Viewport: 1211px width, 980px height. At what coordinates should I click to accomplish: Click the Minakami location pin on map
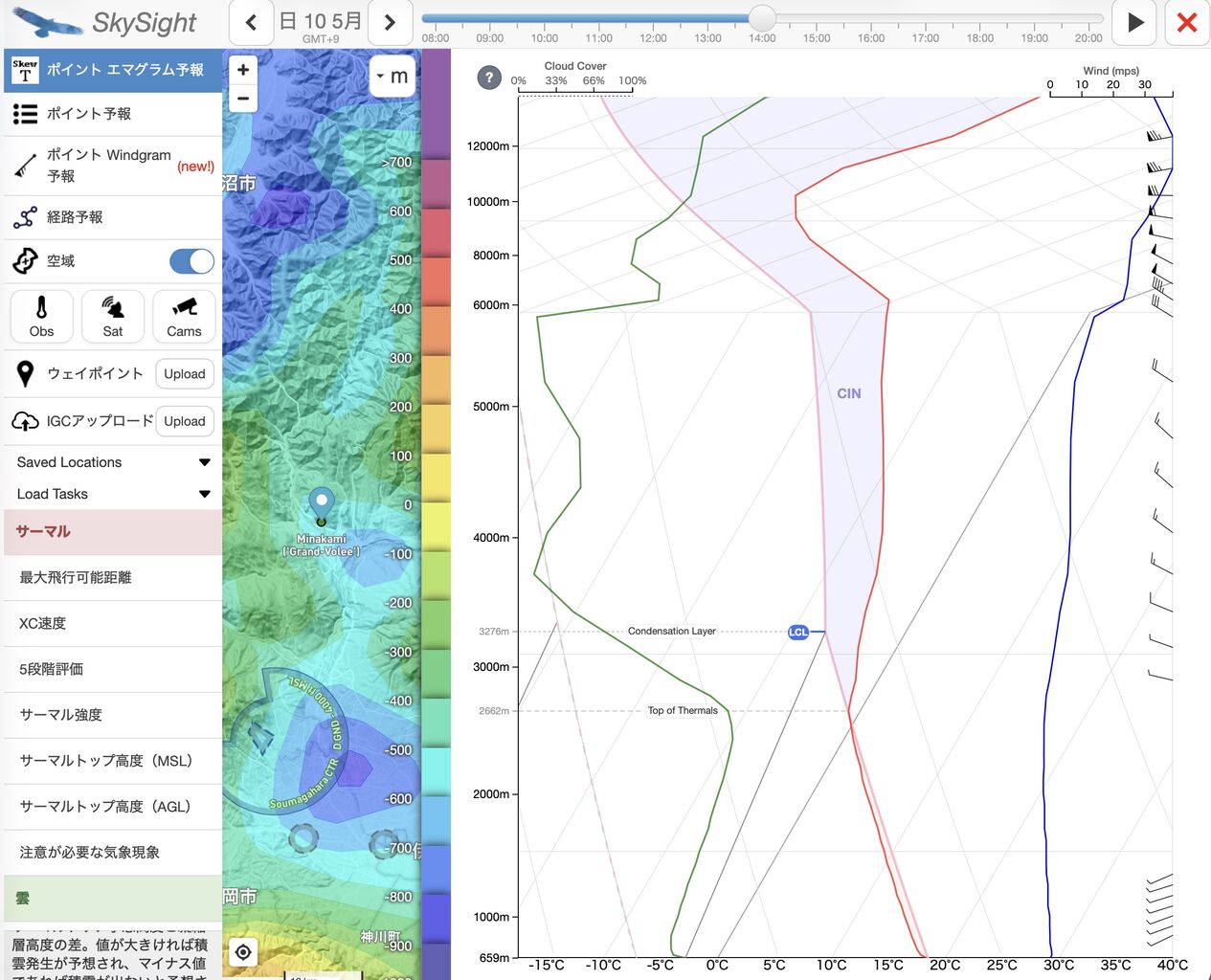(322, 505)
